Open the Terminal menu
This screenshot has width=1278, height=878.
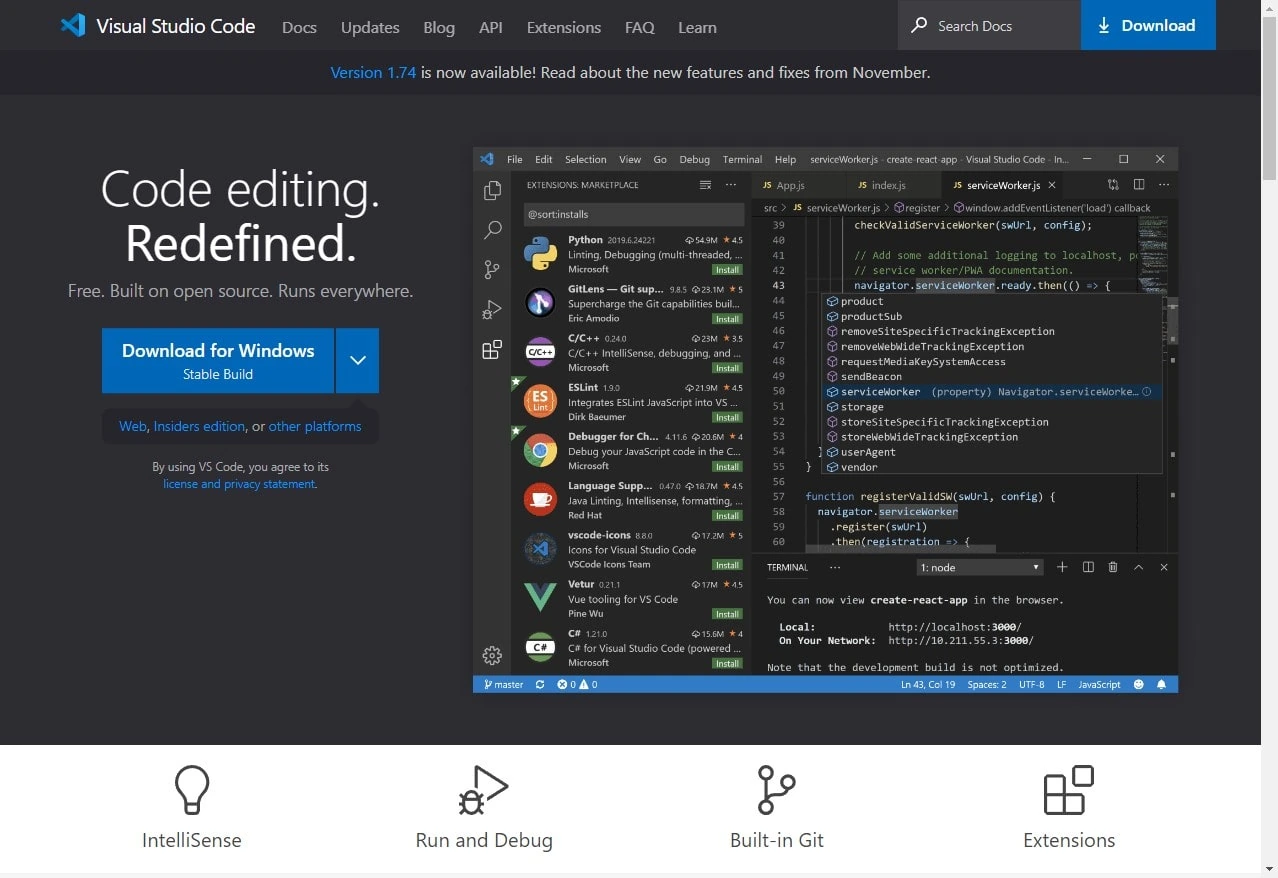point(741,158)
